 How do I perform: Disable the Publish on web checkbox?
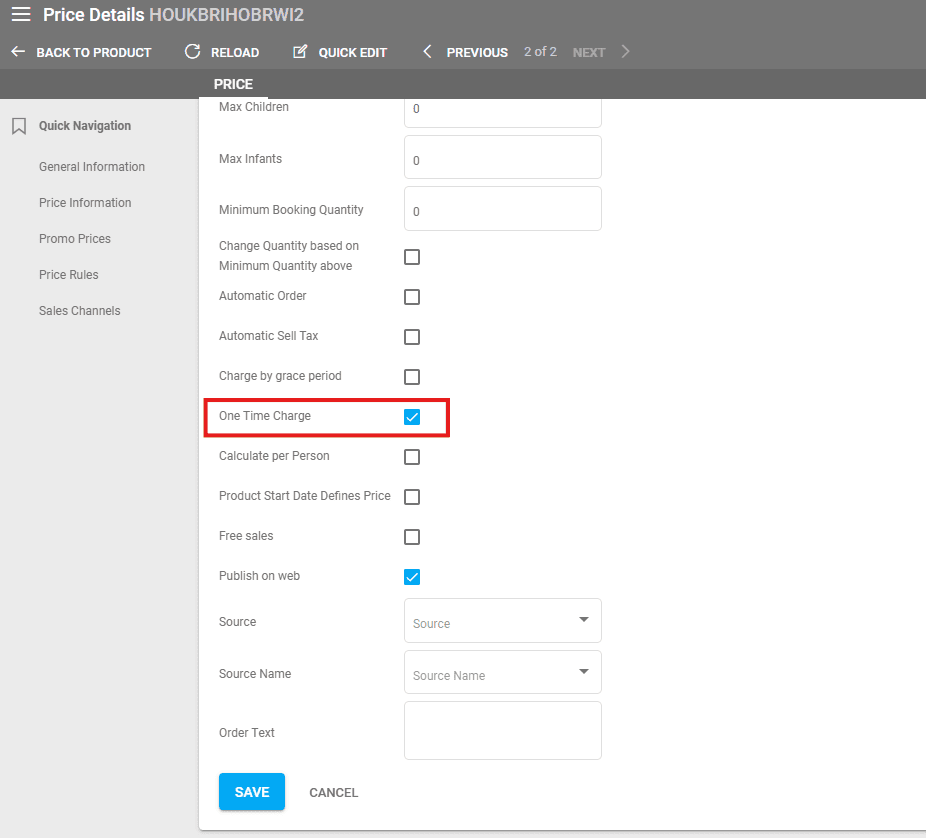[412, 577]
